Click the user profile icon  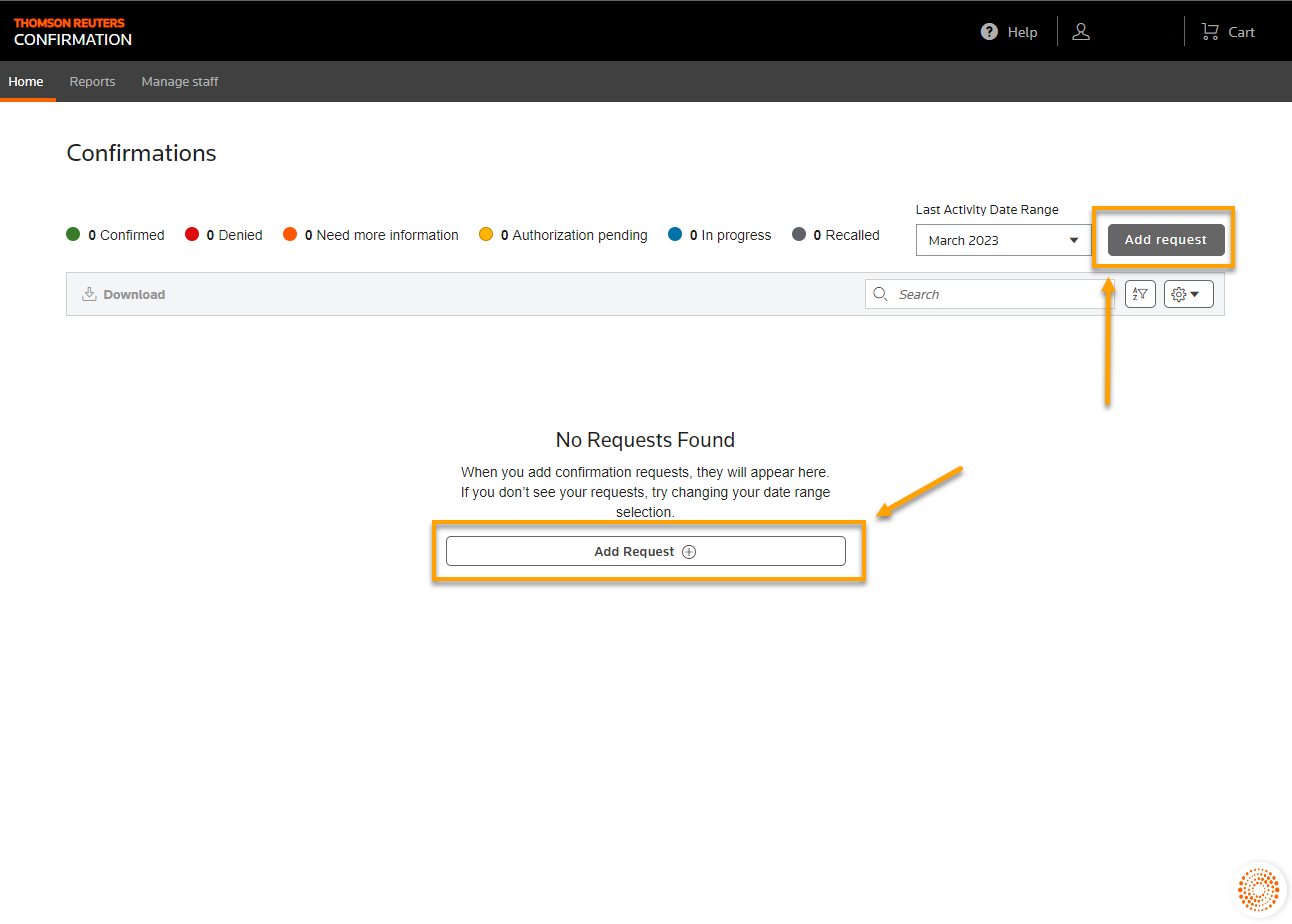(x=1080, y=31)
